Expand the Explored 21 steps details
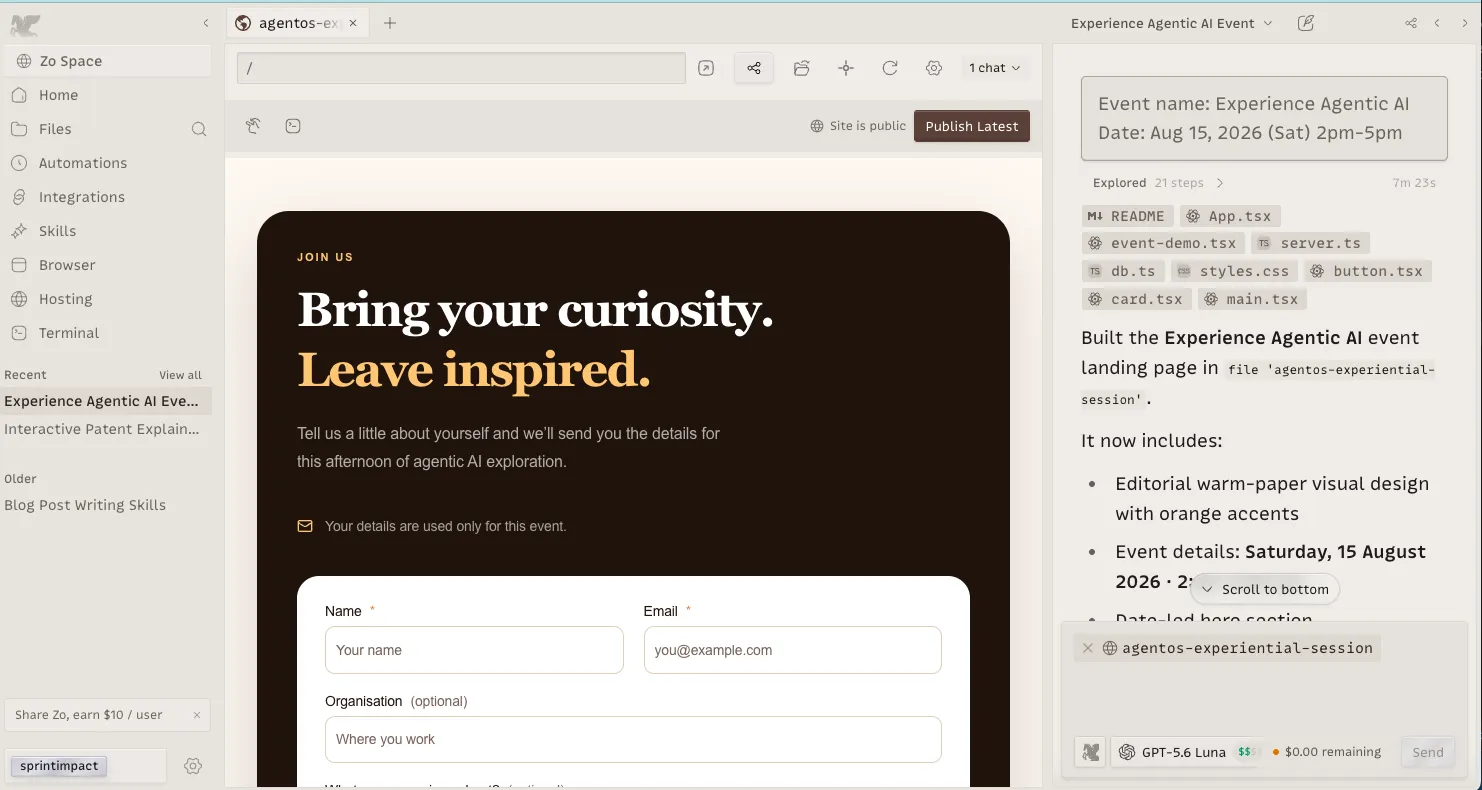The image size is (1482, 790). click(x=1158, y=183)
